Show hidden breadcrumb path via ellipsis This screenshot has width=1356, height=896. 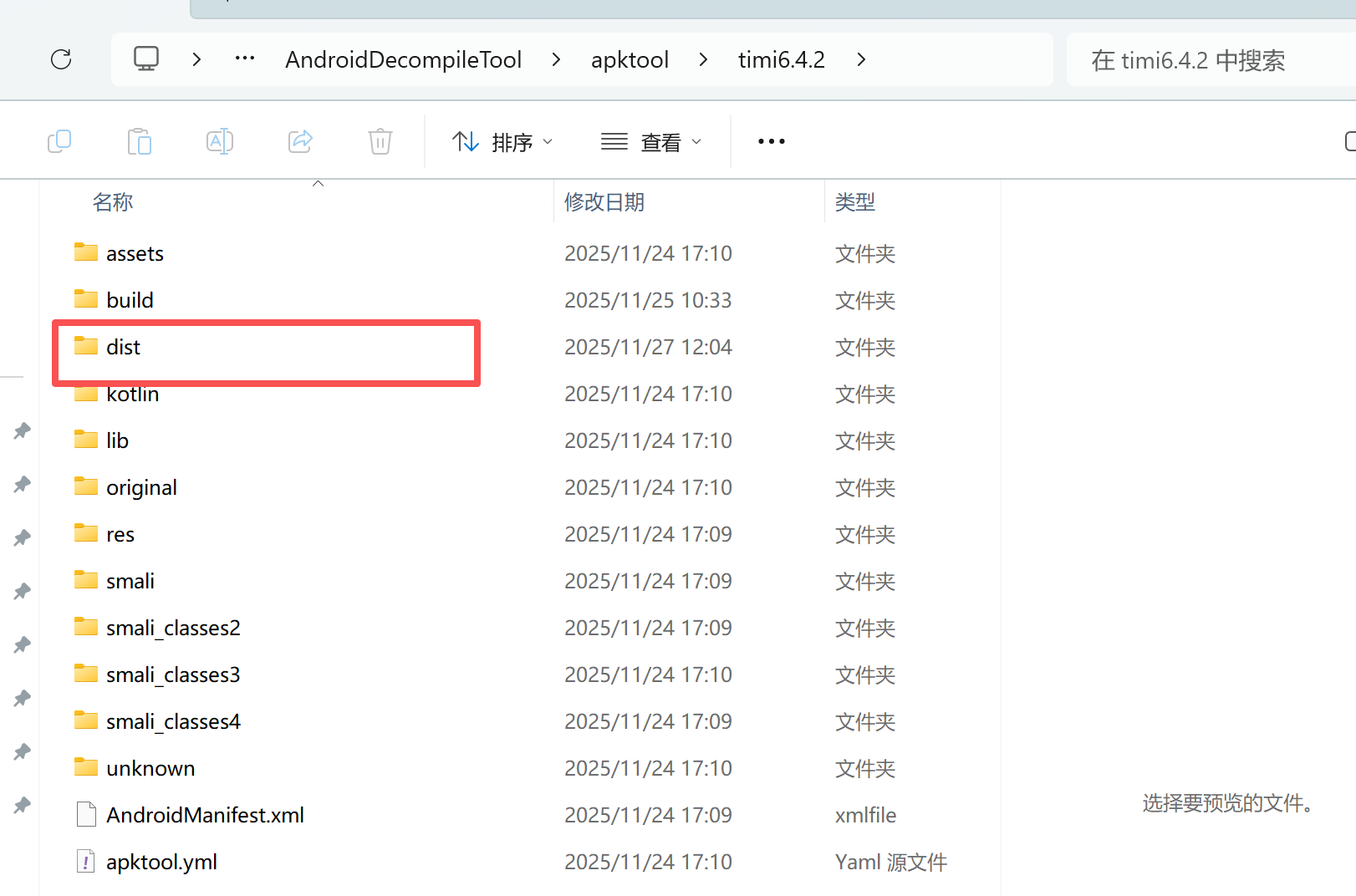tap(245, 59)
